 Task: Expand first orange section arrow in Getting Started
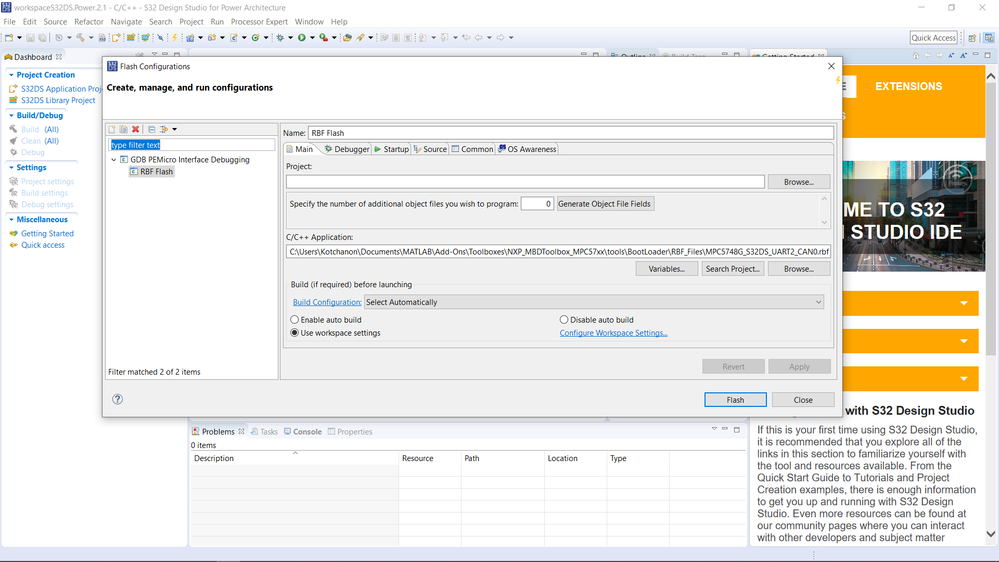click(964, 303)
